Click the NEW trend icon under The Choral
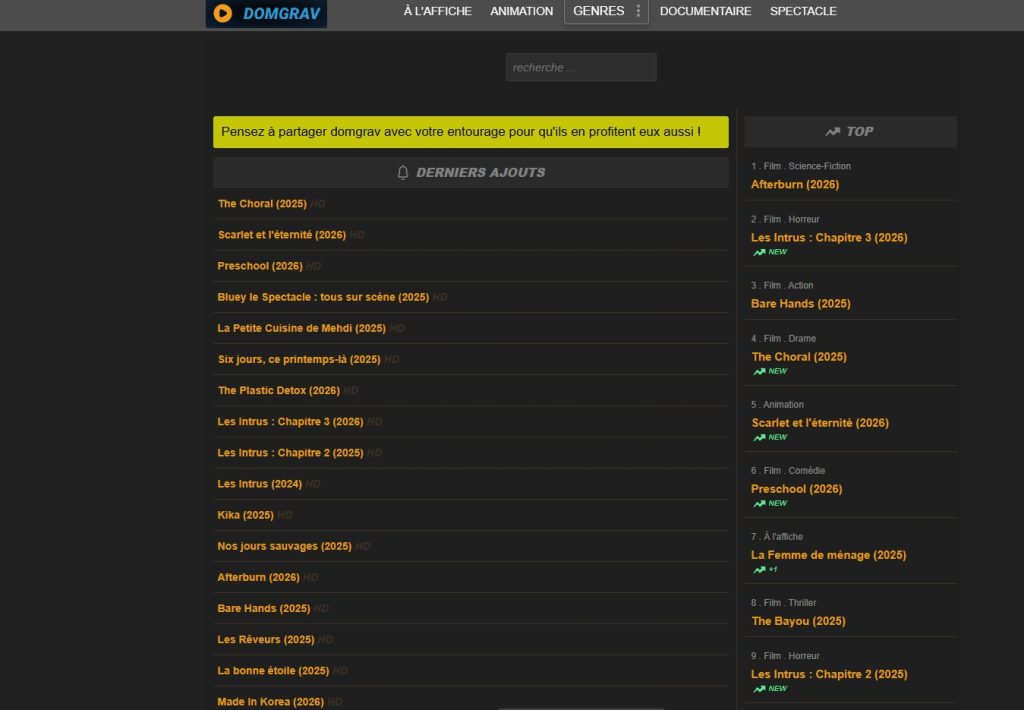The width and height of the screenshot is (1024, 710). [759, 371]
